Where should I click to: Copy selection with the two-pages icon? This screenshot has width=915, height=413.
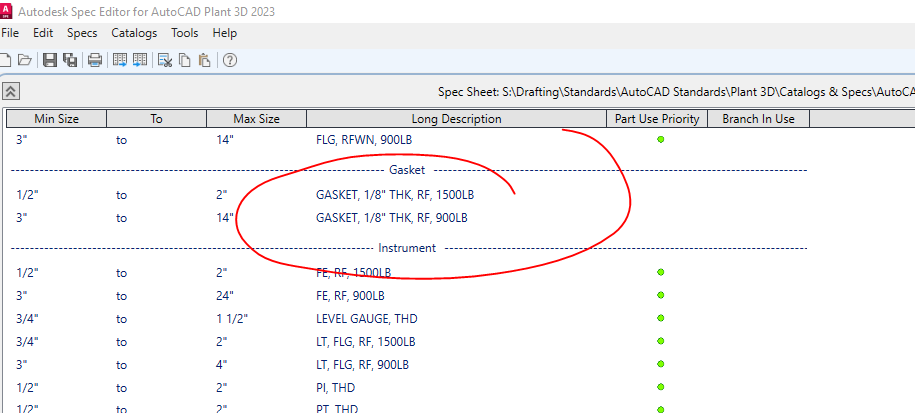(x=184, y=60)
